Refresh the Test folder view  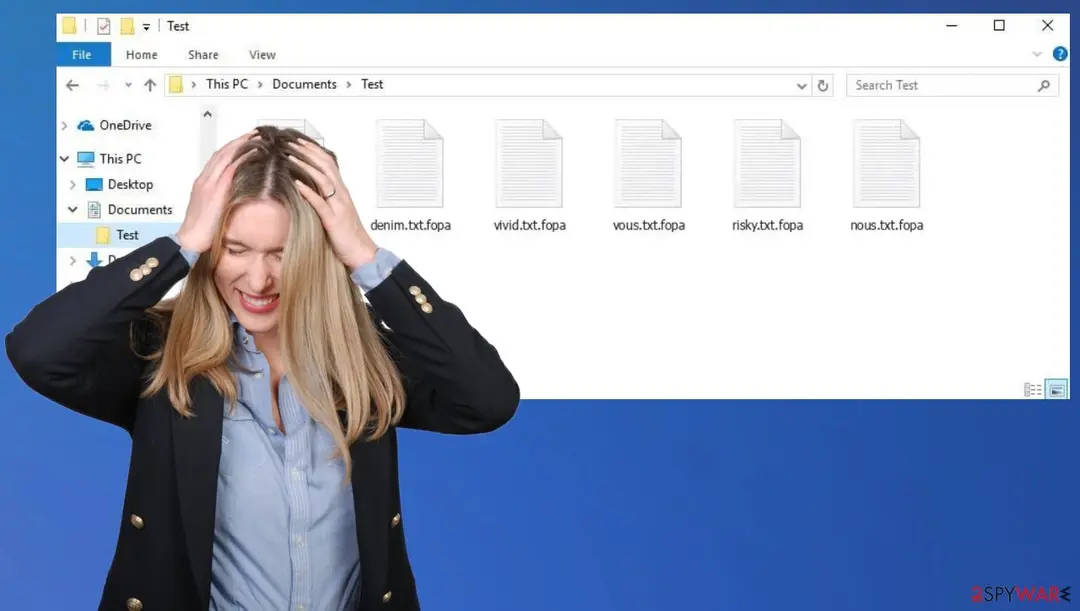tap(822, 85)
